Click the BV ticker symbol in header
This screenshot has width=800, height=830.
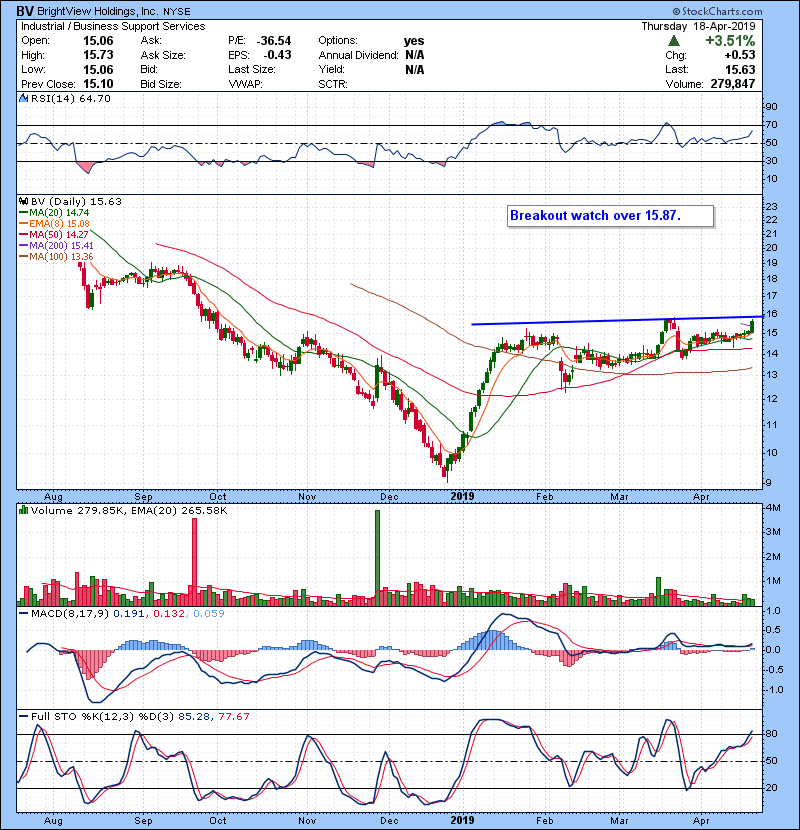tap(25, 11)
